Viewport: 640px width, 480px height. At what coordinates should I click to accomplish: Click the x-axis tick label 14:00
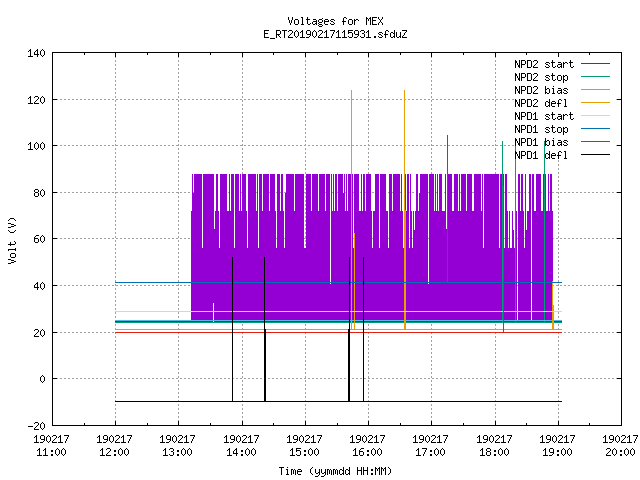[241, 452]
